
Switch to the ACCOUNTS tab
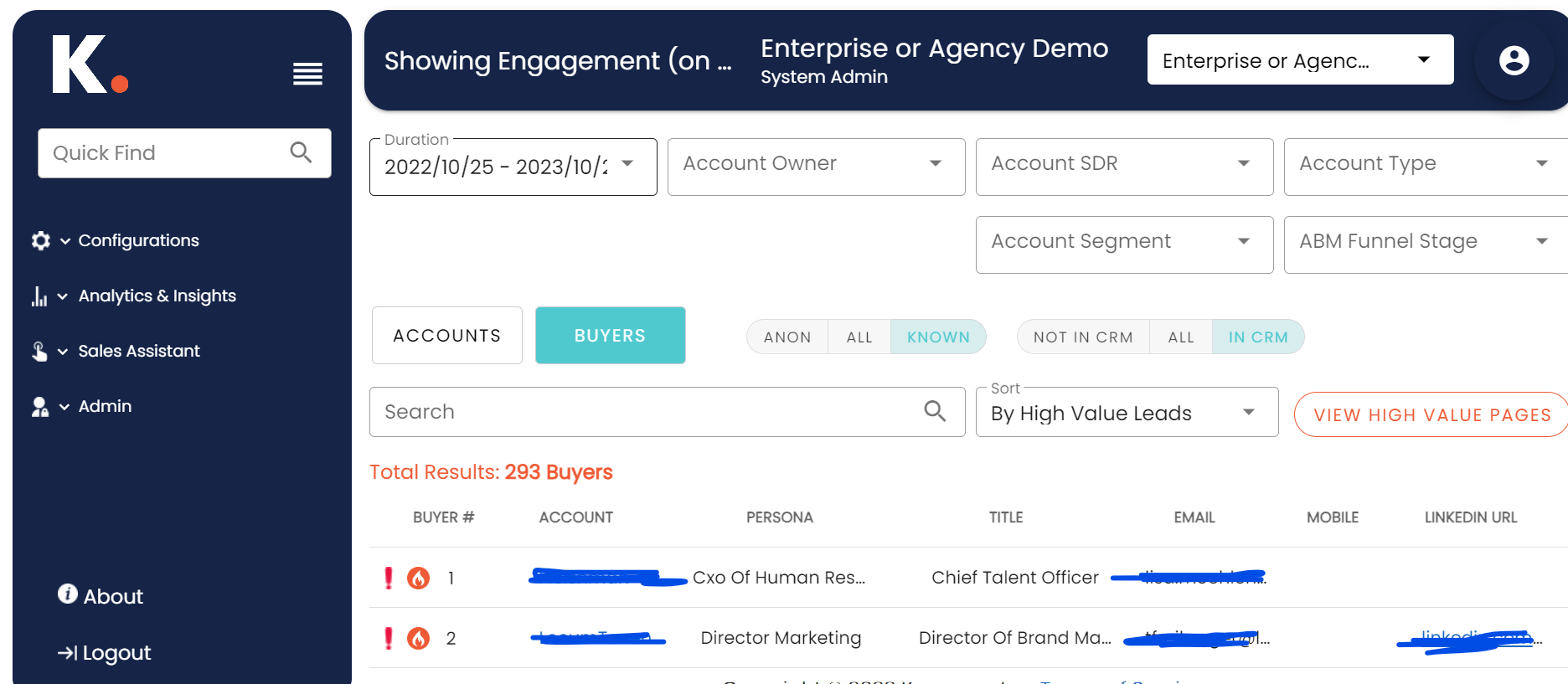pos(446,336)
